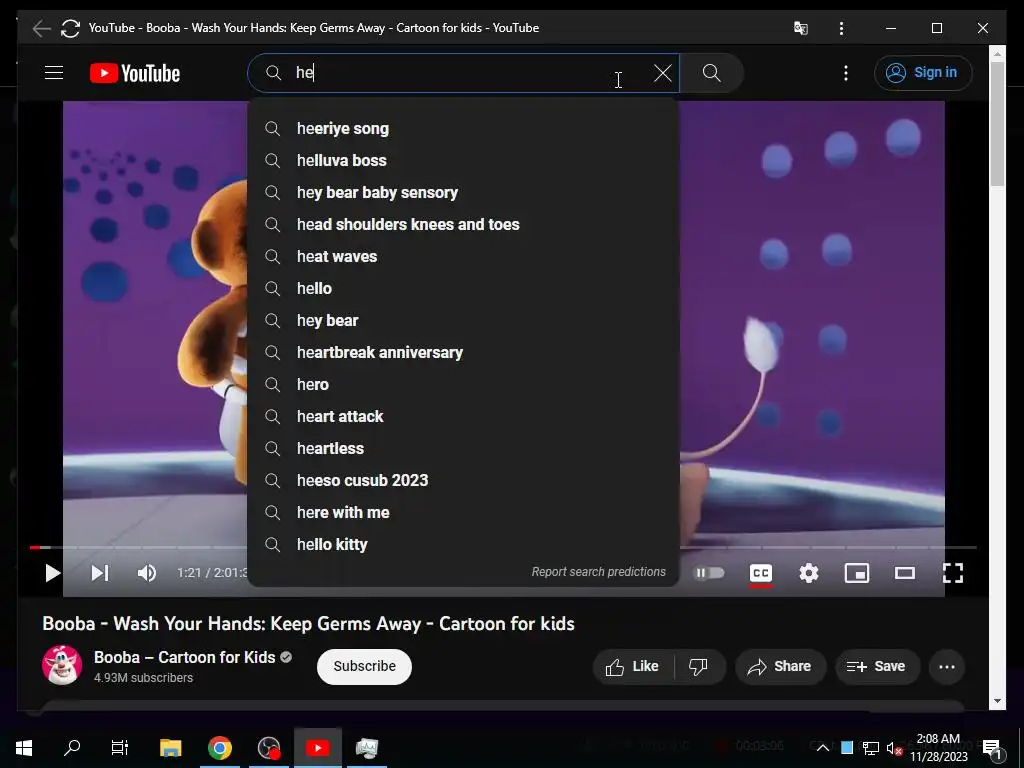This screenshot has height=768, width=1024.
Task: Open File Explorer from taskbar
Action: tap(170, 748)
